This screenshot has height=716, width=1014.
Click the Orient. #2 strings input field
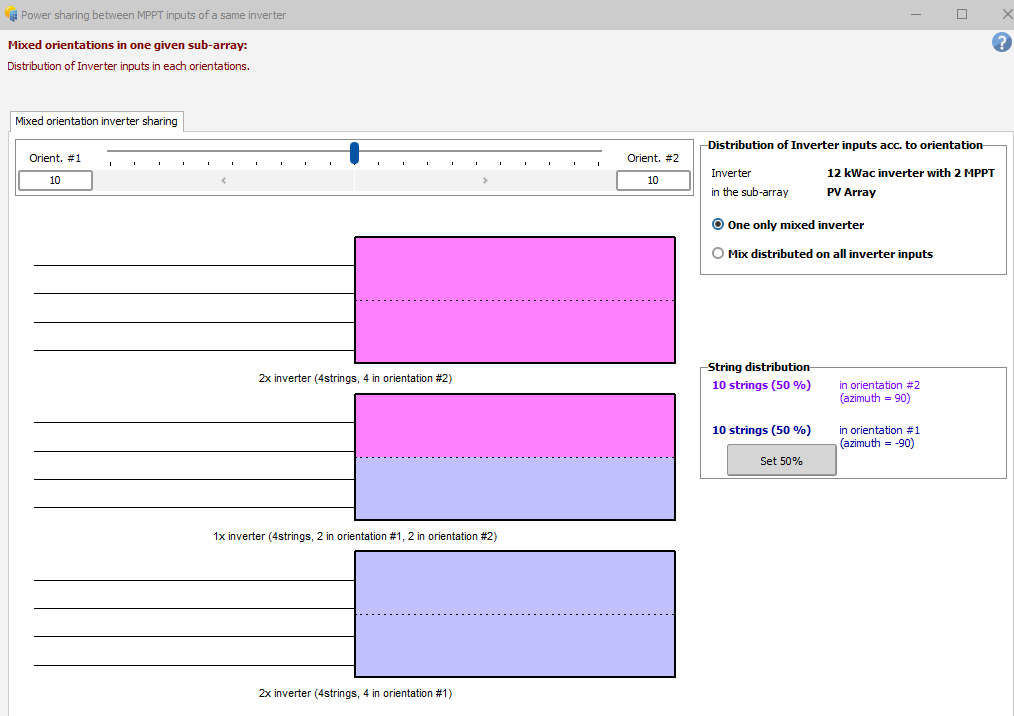pyautogui.click(x=653, y=180)
